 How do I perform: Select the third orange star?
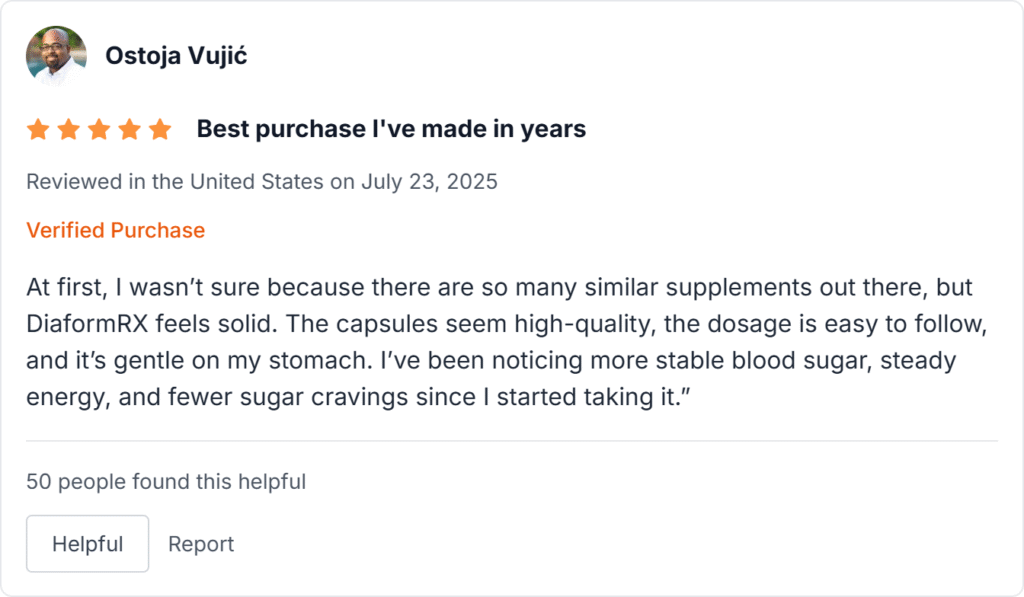[x=99, y=130]
